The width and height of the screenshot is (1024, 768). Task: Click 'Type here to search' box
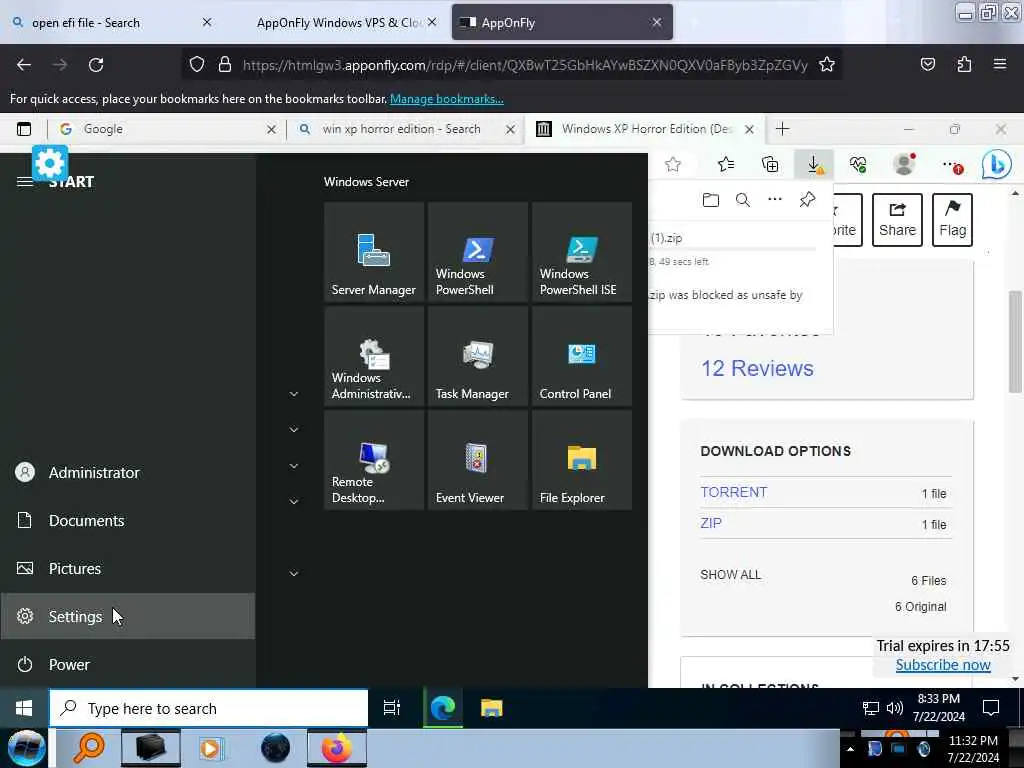coord(208,708)
